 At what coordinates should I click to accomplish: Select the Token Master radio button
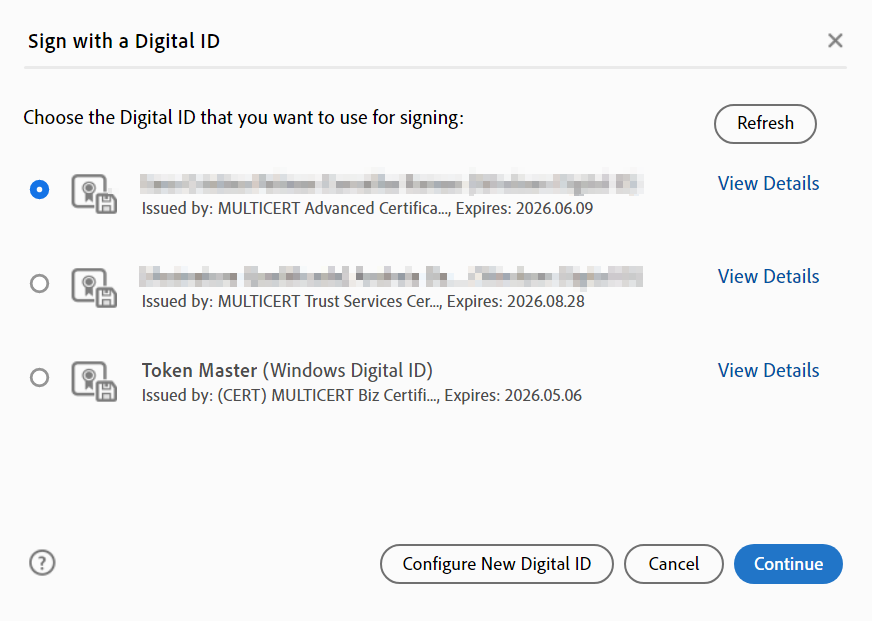[39, 378]
